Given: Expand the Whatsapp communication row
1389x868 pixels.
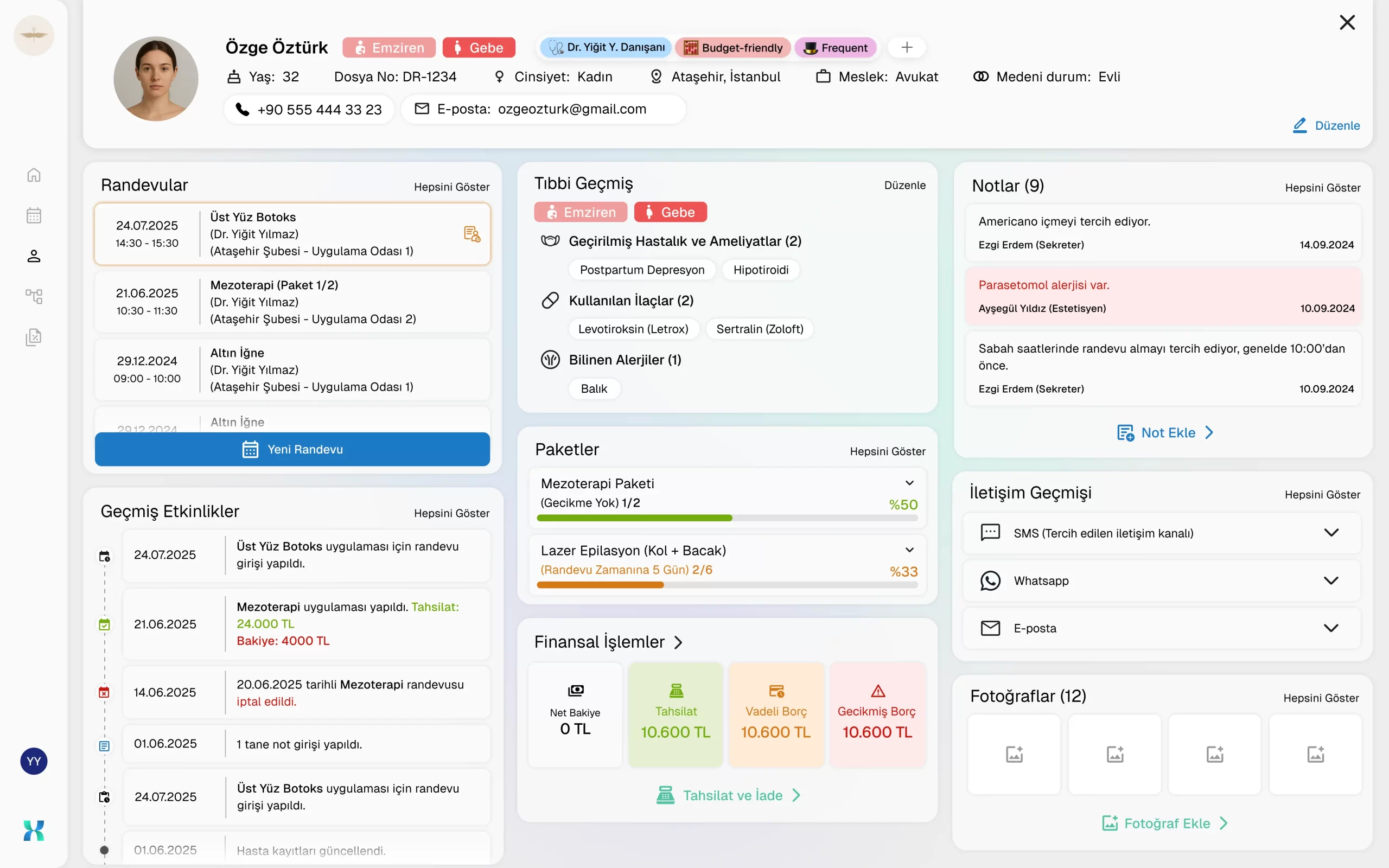Looking at the screenshot, I should click(x=1330, y=580).
